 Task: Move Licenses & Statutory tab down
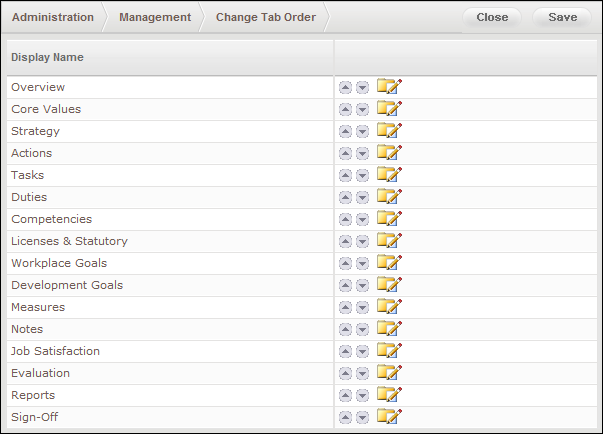click(x=362, y=242)
